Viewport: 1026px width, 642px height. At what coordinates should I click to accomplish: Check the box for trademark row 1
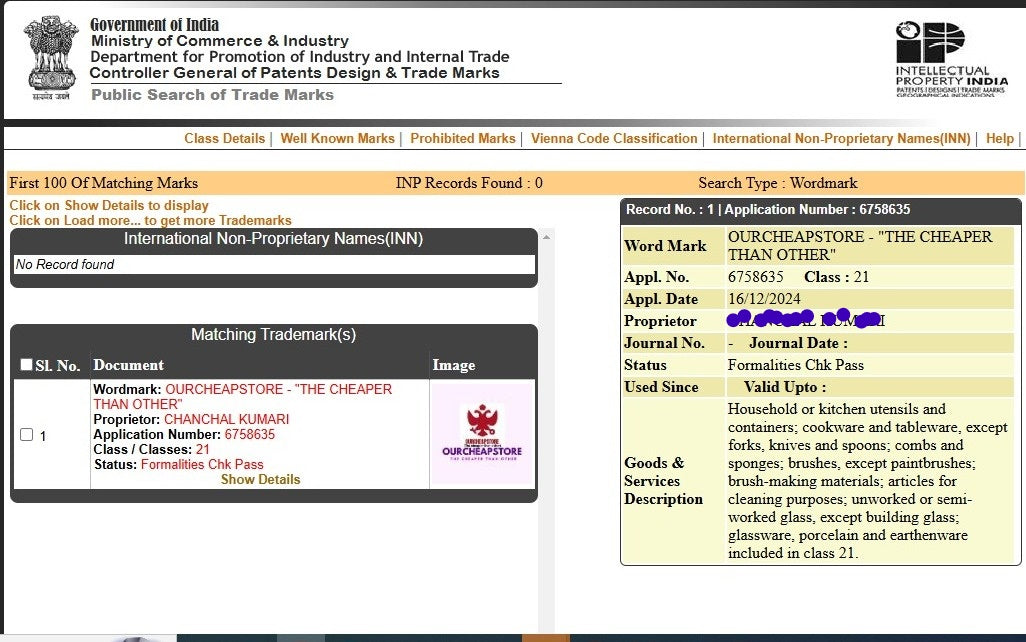click(27, 435)
